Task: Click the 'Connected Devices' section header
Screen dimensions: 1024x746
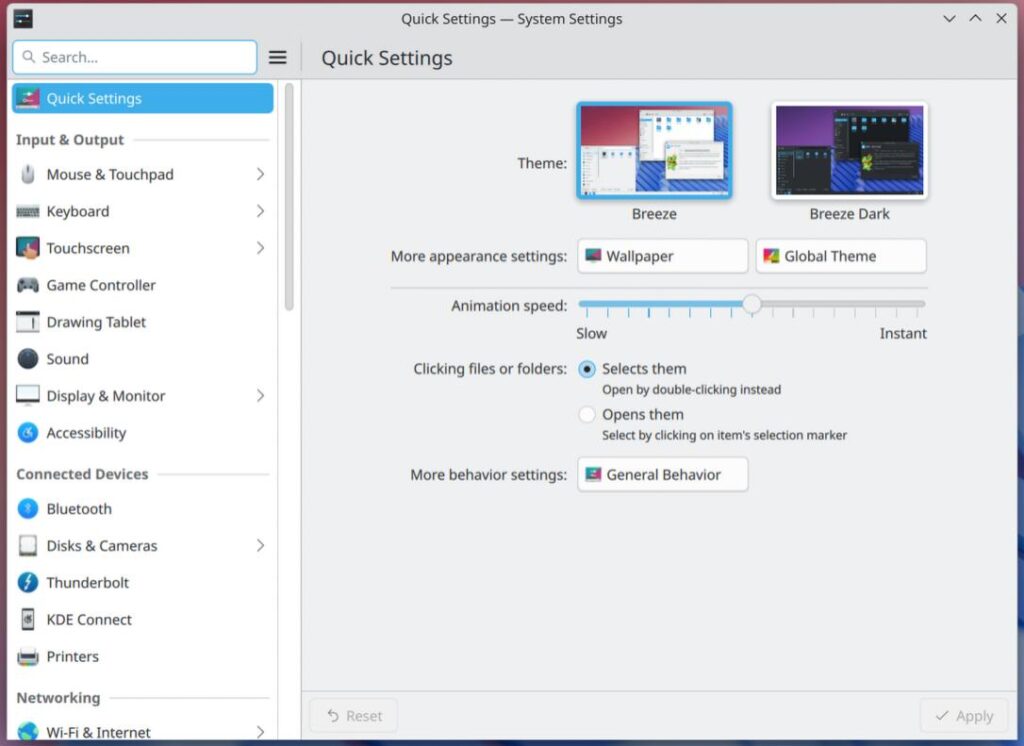Action: (82, 474)
